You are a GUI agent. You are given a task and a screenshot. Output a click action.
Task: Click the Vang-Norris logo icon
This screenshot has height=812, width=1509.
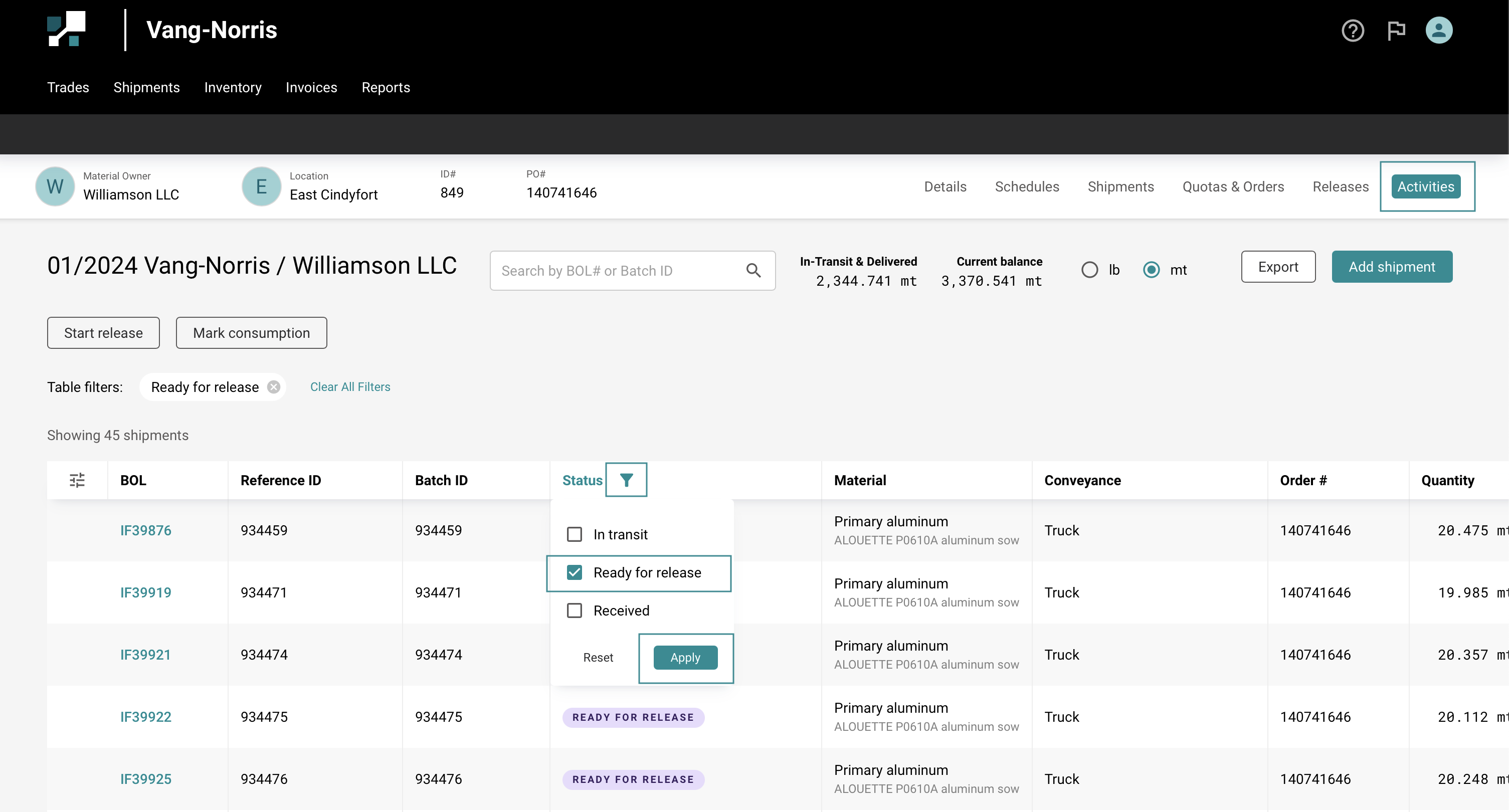coord(66,29)
